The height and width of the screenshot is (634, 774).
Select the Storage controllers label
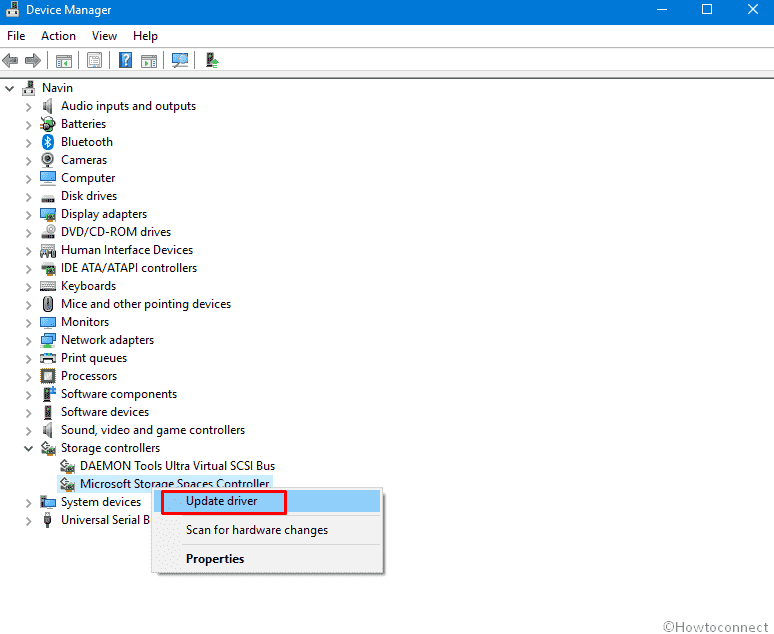(111, 448)
